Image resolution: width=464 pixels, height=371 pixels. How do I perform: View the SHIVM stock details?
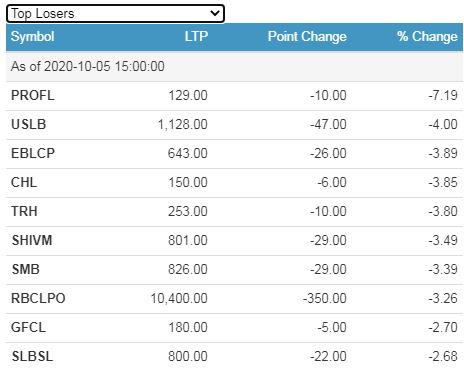[32, 241]
